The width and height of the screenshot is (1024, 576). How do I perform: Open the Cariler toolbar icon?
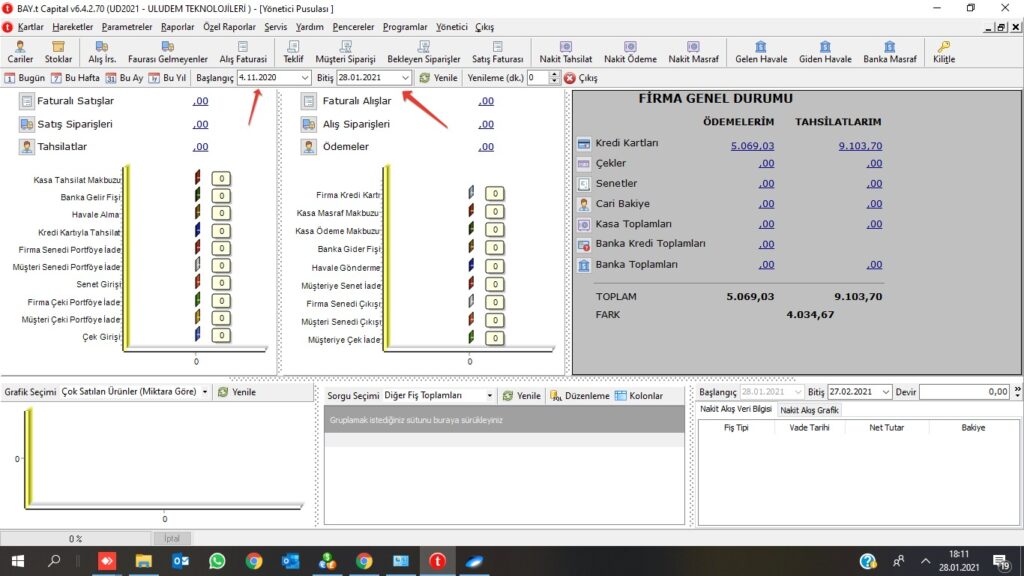point(21,51)
